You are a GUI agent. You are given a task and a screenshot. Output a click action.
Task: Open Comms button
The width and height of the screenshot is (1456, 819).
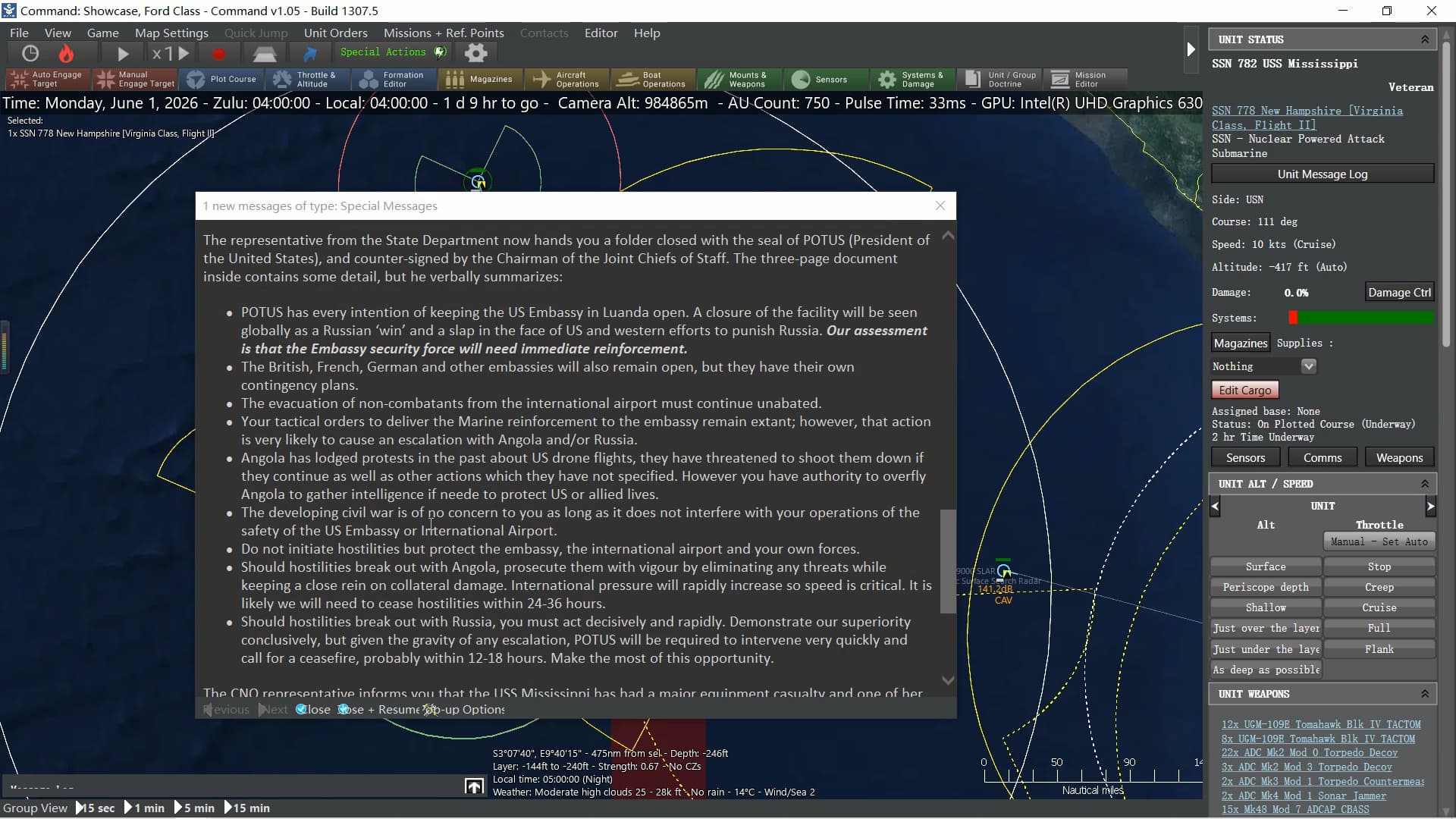pos(1323,457)
